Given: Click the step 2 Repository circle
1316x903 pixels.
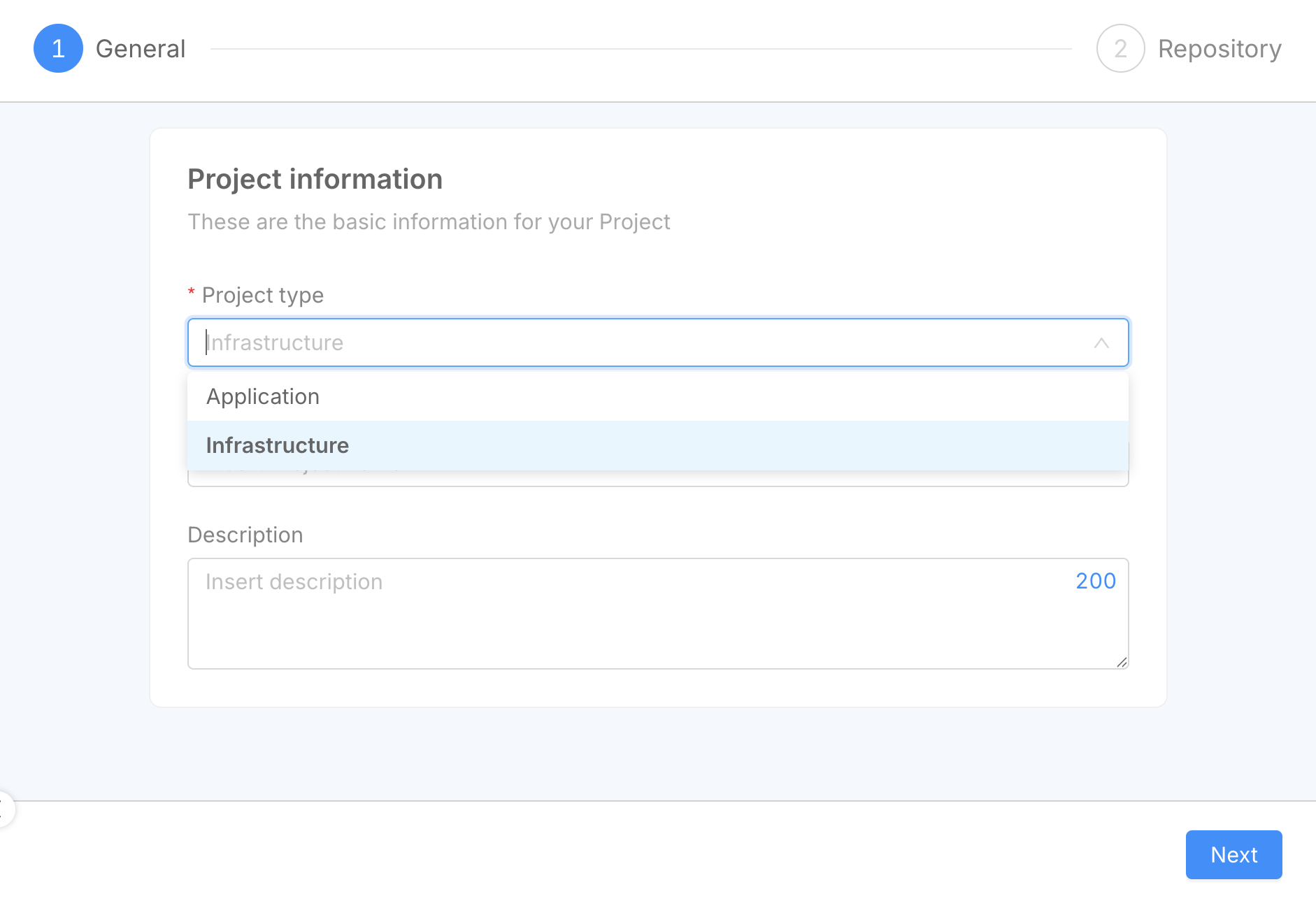Looking at the screenshot, I should coord(1120,49).
